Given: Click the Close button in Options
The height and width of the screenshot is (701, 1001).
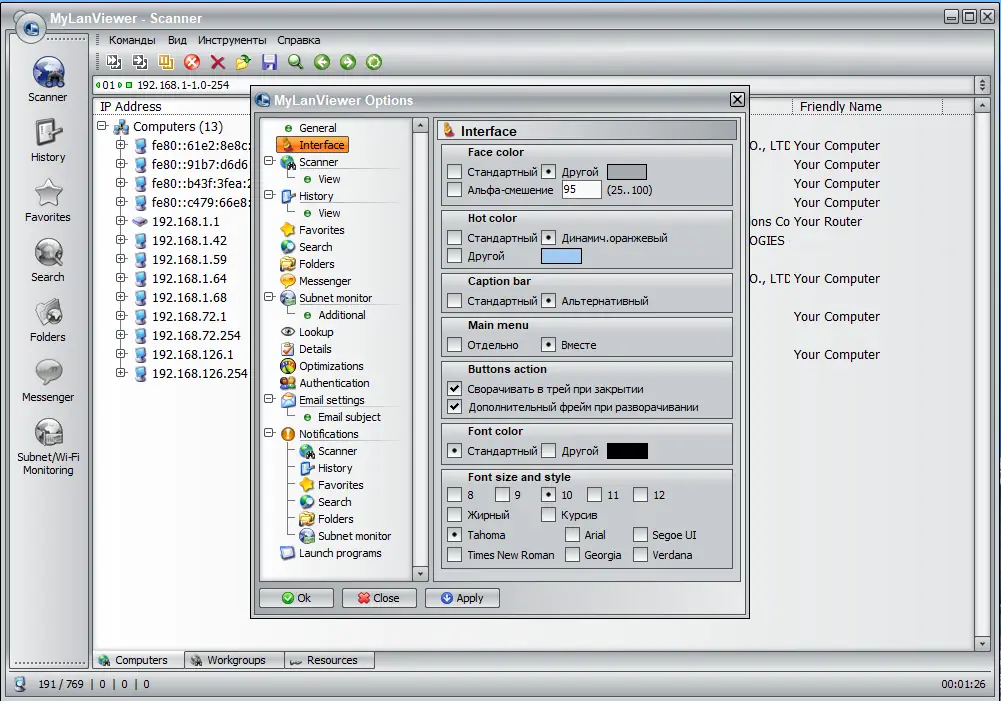Looking at the screenshot, I should pos(379,598).
